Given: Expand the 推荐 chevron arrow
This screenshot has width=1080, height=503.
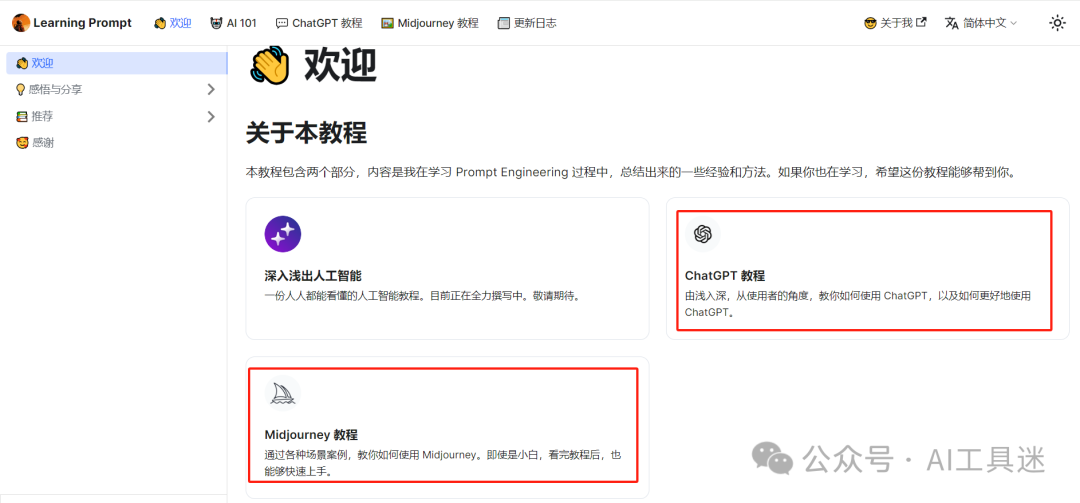Looking at the screenshot, I should (x=211, y=116).
